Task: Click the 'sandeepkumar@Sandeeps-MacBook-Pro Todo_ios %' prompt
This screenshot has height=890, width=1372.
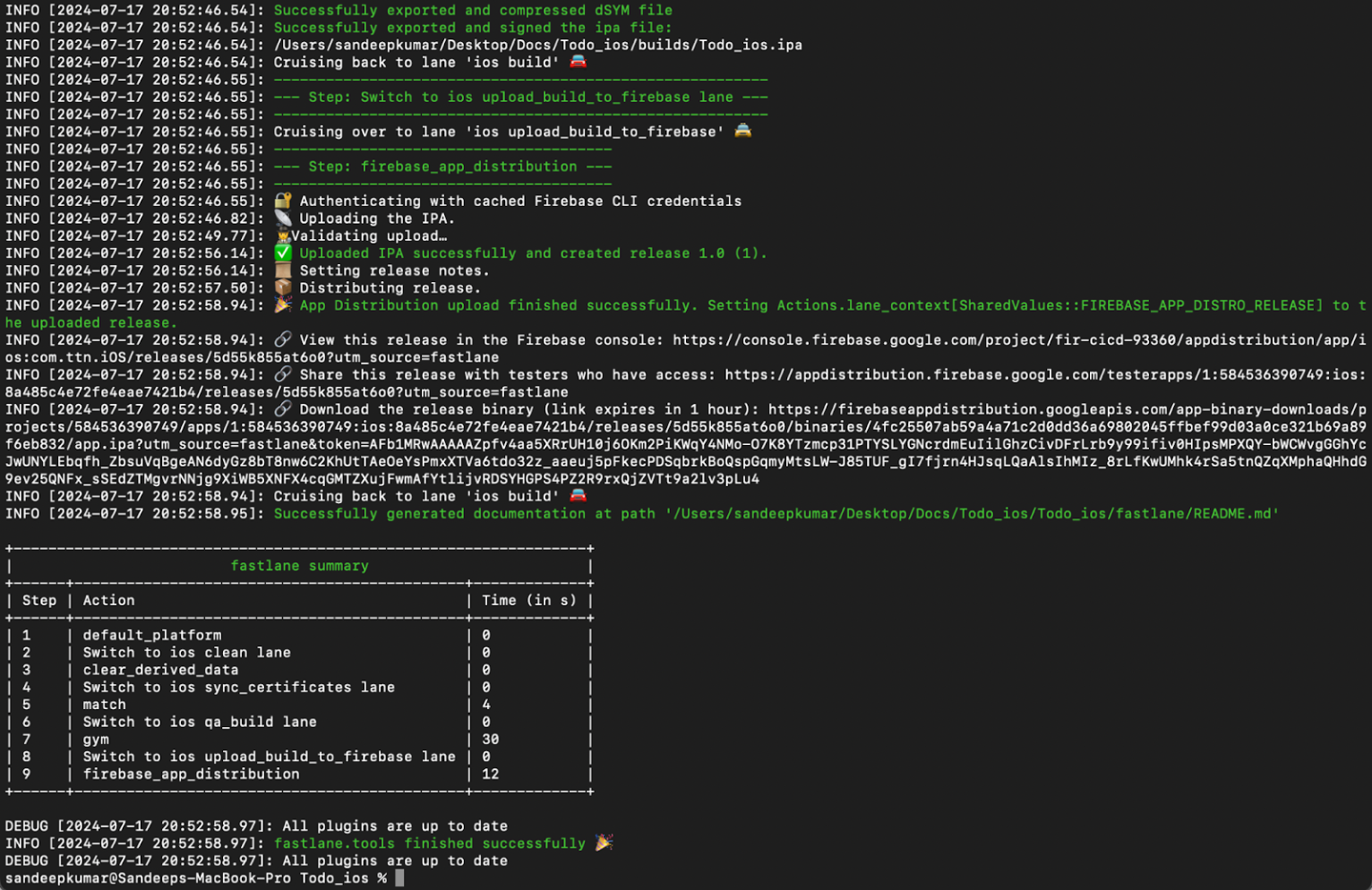Action: 196,878
